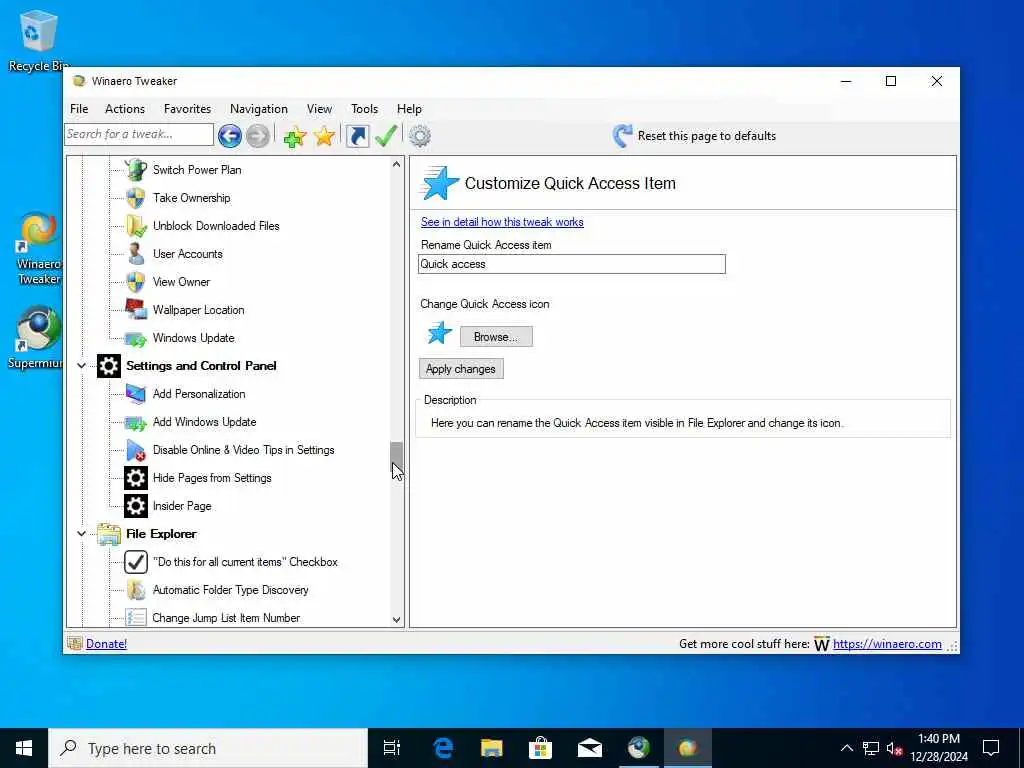
Task: Click the User Accounts person icon
Action: tap(136, 254)
